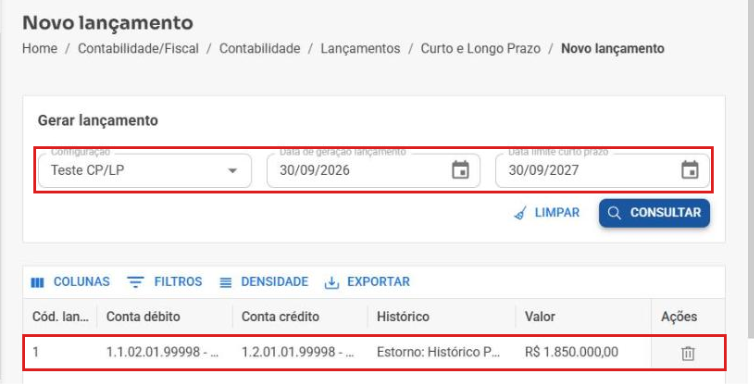Image resolution: width=754 pixels, height=384 pixels.
Task: Select cell Estorno: Histórico P...
Action: (441, 352)
